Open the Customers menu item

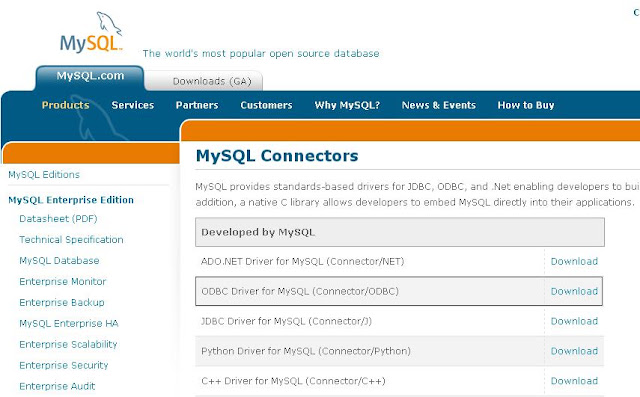point(266,105)
